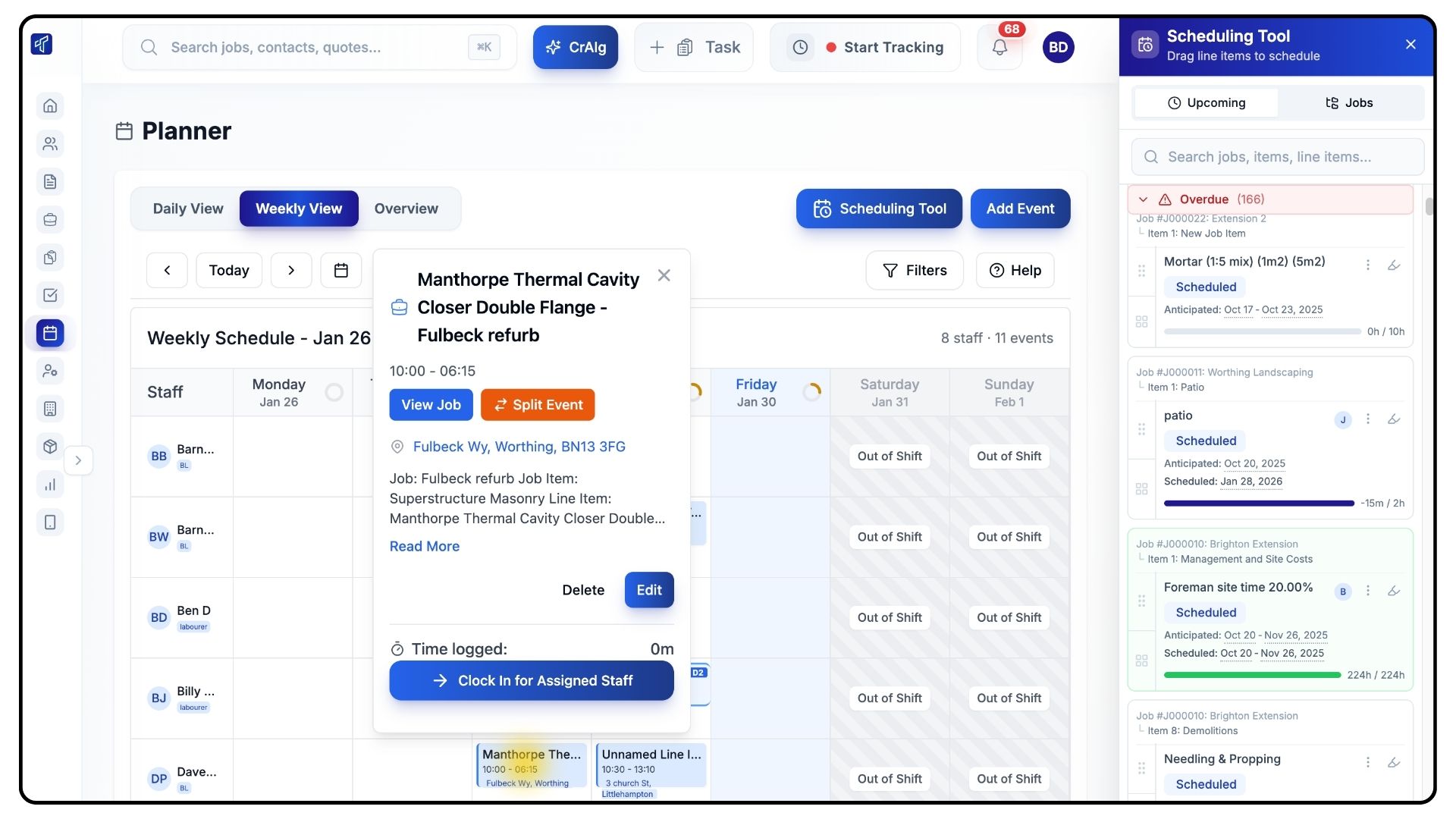The image size is (1456, 819).
Task: Toggle Monday Jan 26 circle indicator
Action: point(334,392)
